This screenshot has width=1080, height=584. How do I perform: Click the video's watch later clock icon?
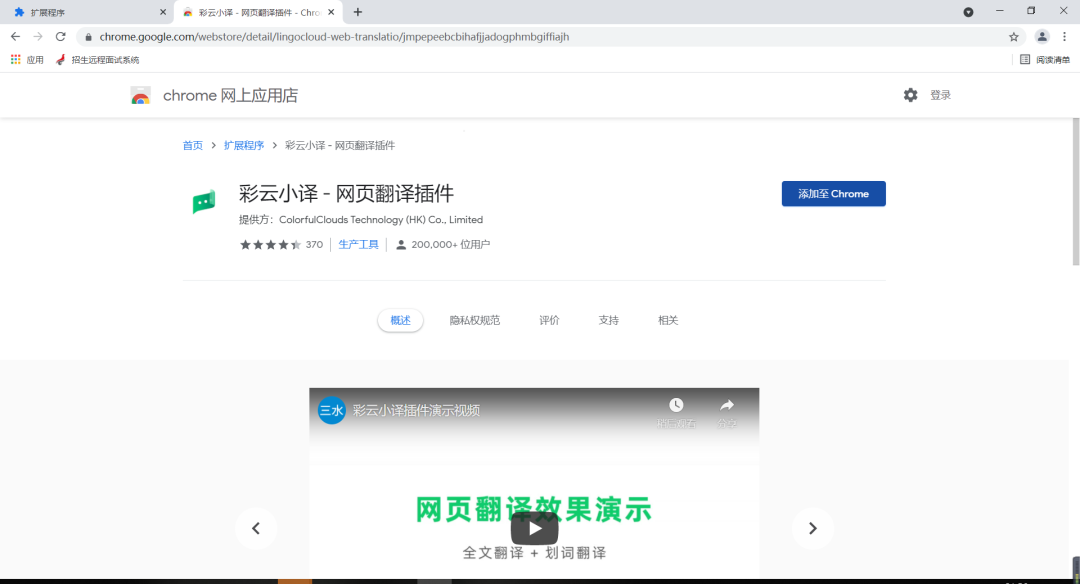pyautogui.click(x=676, y=405)
